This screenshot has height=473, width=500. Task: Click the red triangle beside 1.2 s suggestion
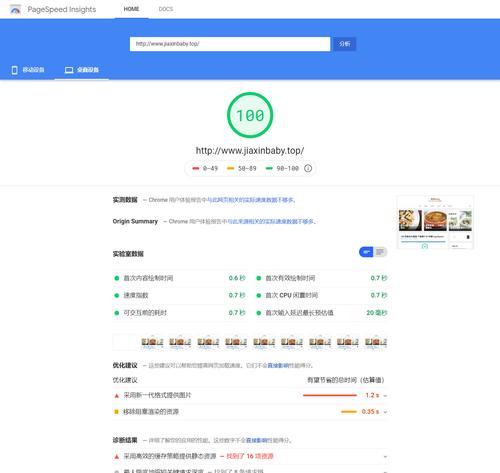coord(117,396)
